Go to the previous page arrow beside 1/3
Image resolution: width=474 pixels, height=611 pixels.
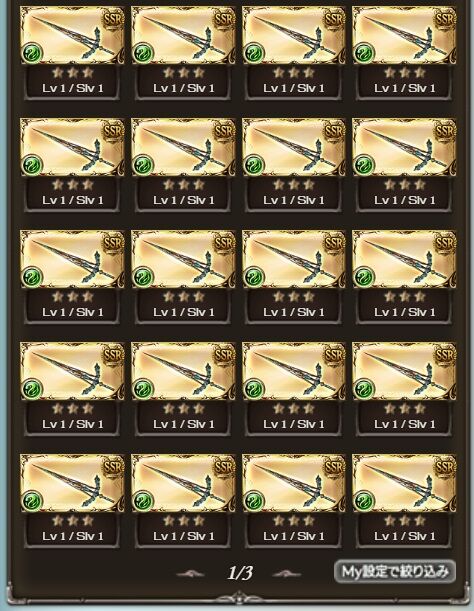(x=191, y=573)
